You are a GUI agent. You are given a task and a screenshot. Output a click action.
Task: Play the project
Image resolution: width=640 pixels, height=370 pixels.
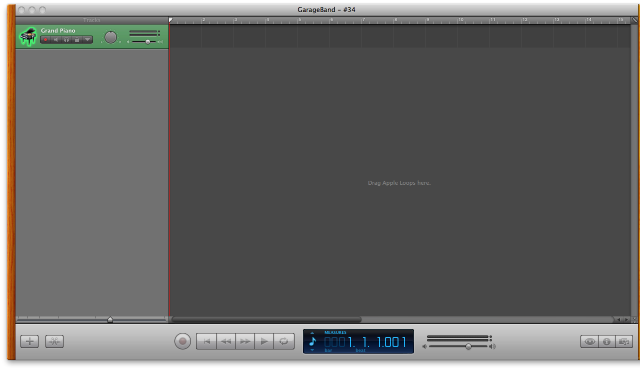coord(264,341)
